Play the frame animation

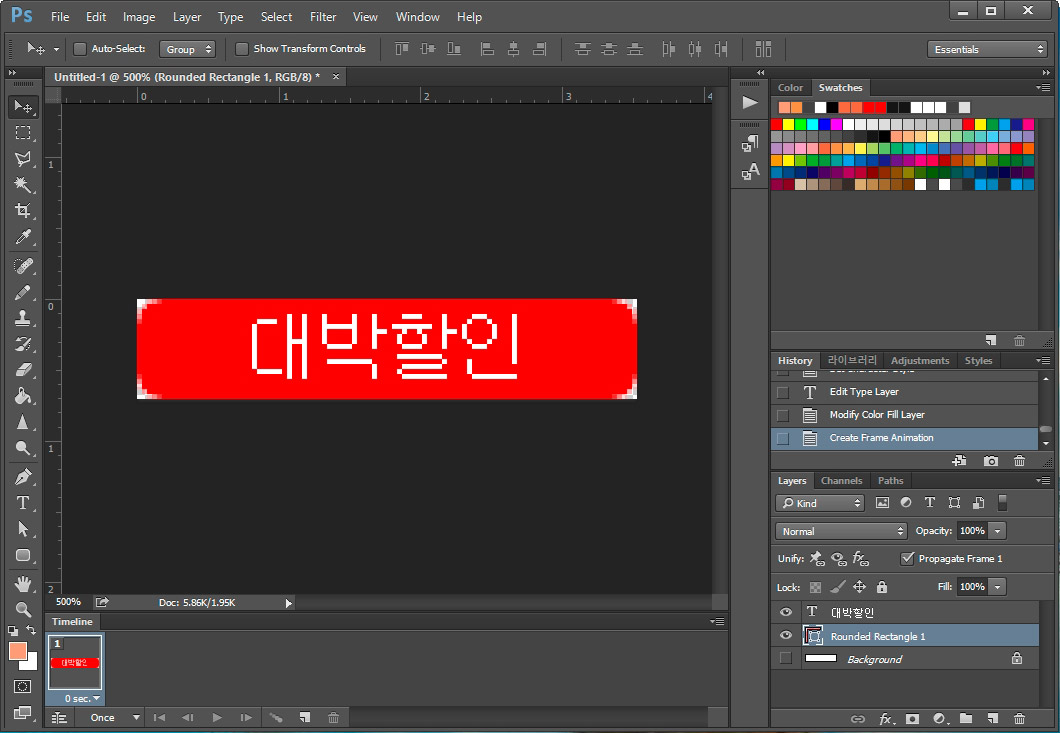pyautogui.click(x=217, y=717)
